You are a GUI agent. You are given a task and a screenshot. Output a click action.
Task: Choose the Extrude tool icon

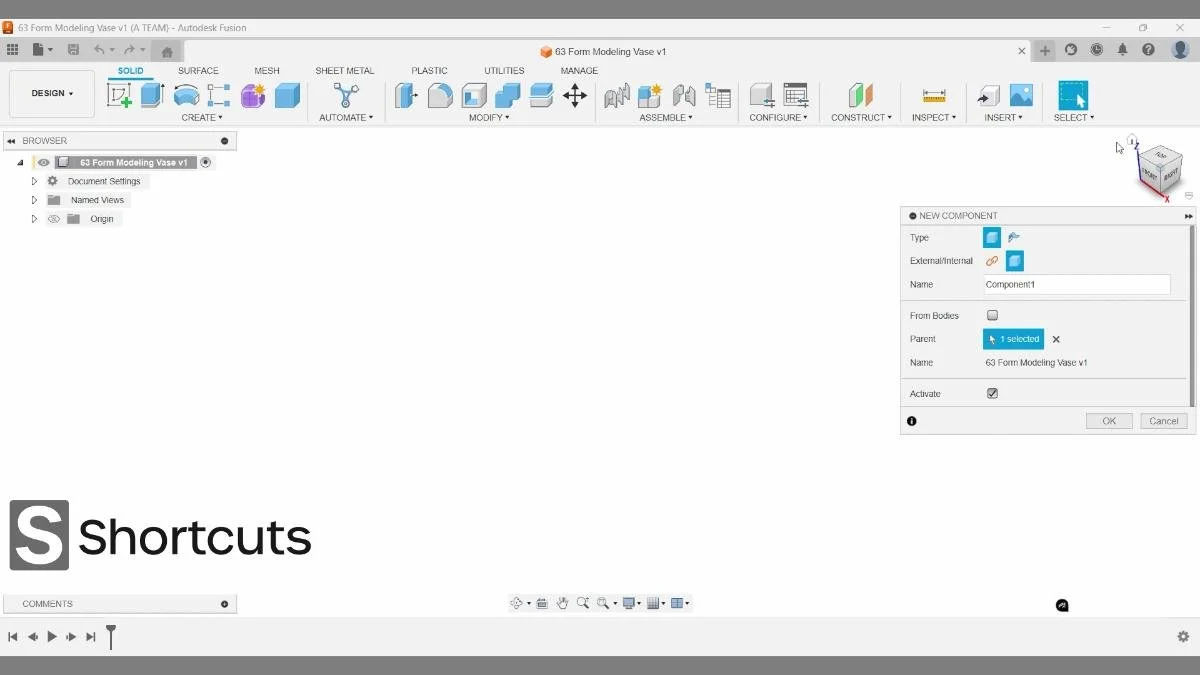[x=152, y=95]
